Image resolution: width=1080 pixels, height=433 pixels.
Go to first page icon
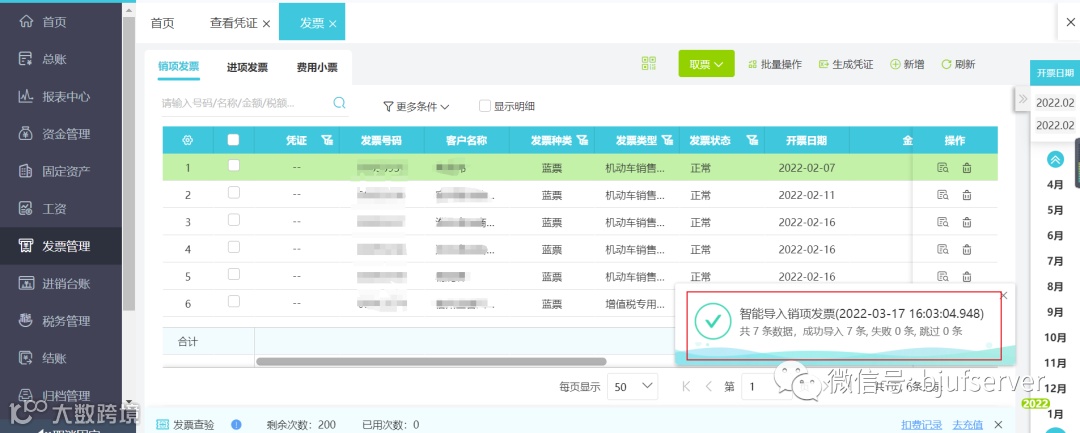tap(686, 387)
